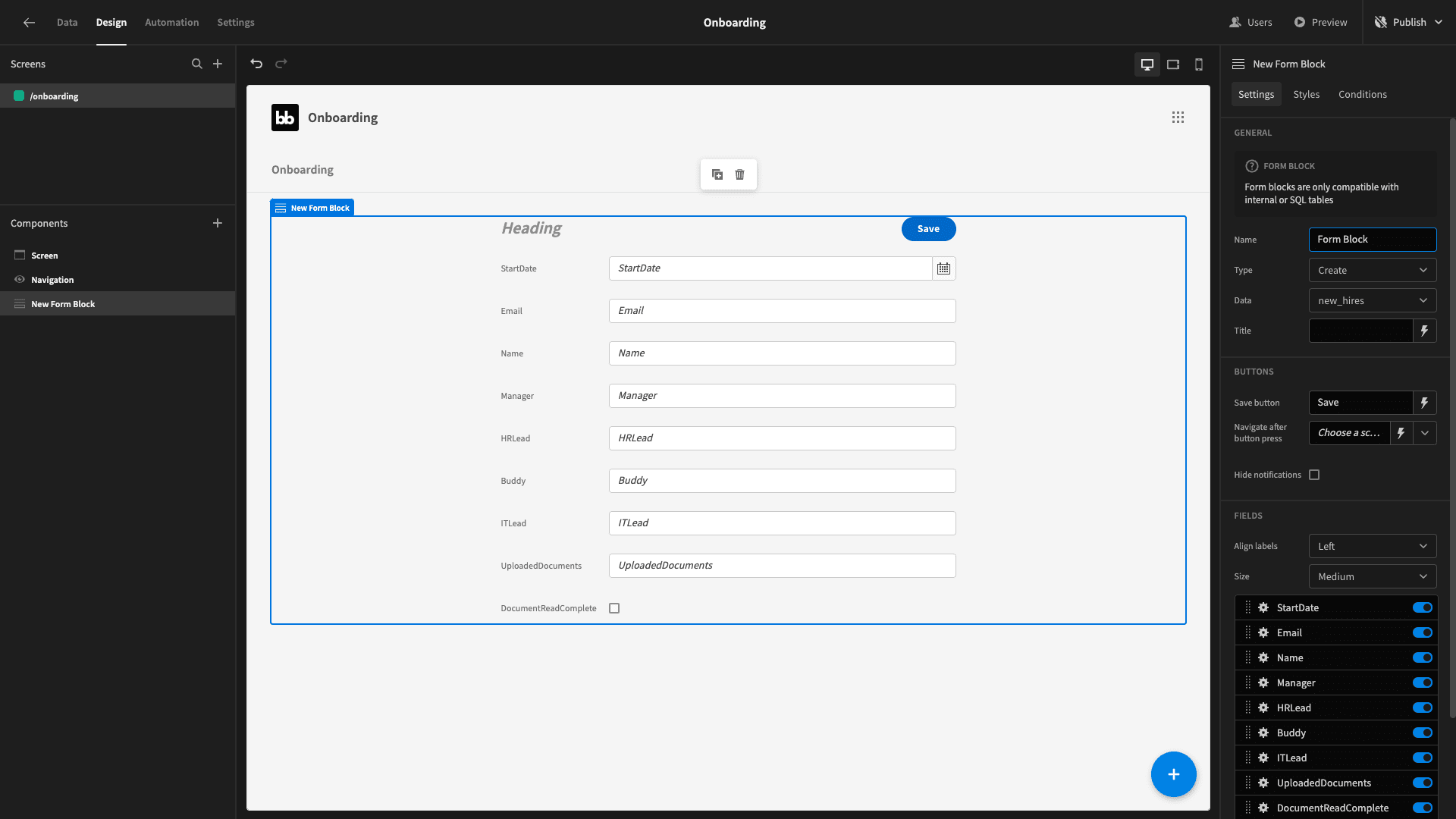The height and width of the screenshot is (819, 1456).
Task: Search screens with the magnifier icon
Action: click(197, 64)
